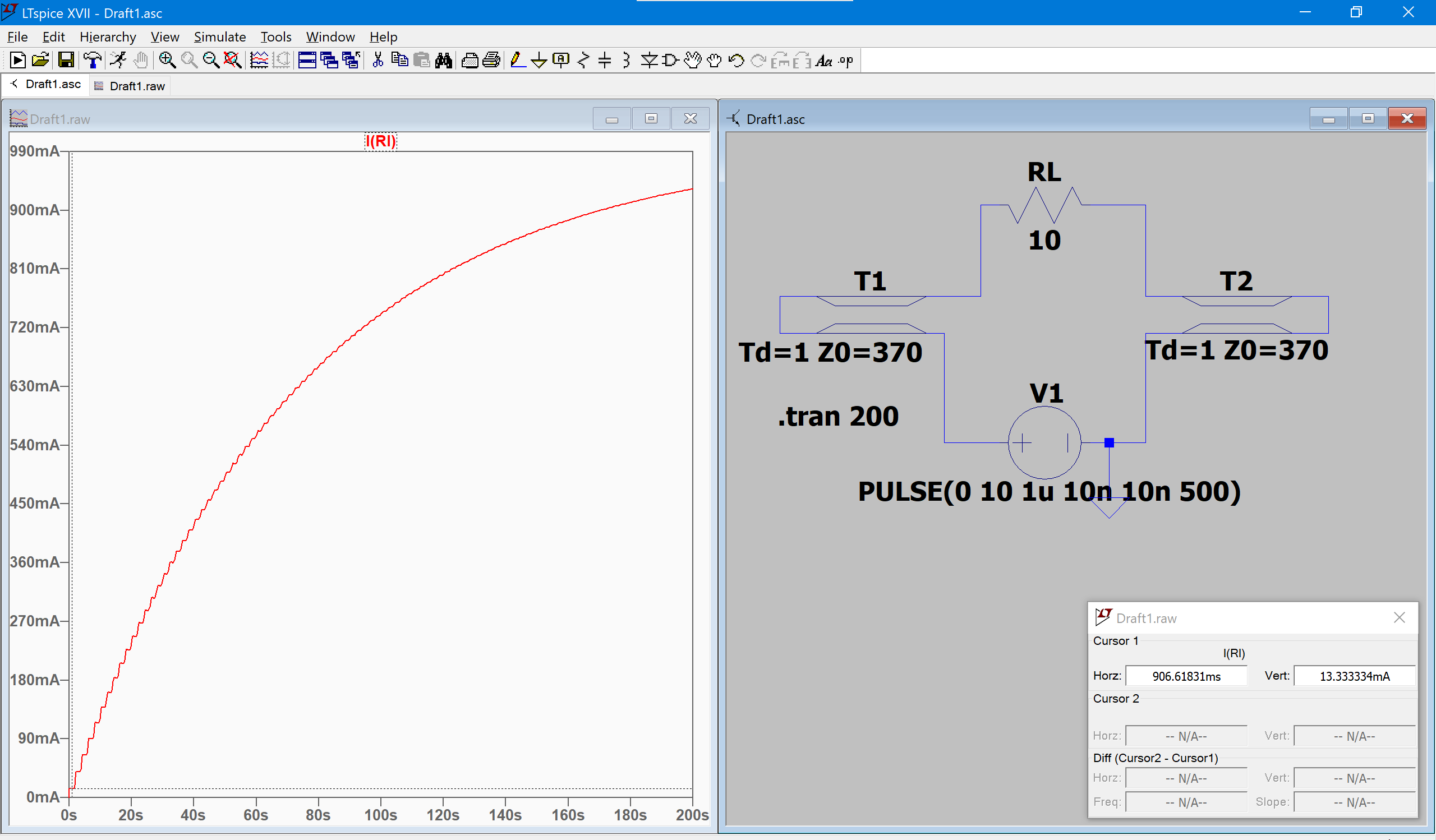This screenshot has height=840, width=1436.
Task: Open the View menu
Action: [165, 37]
